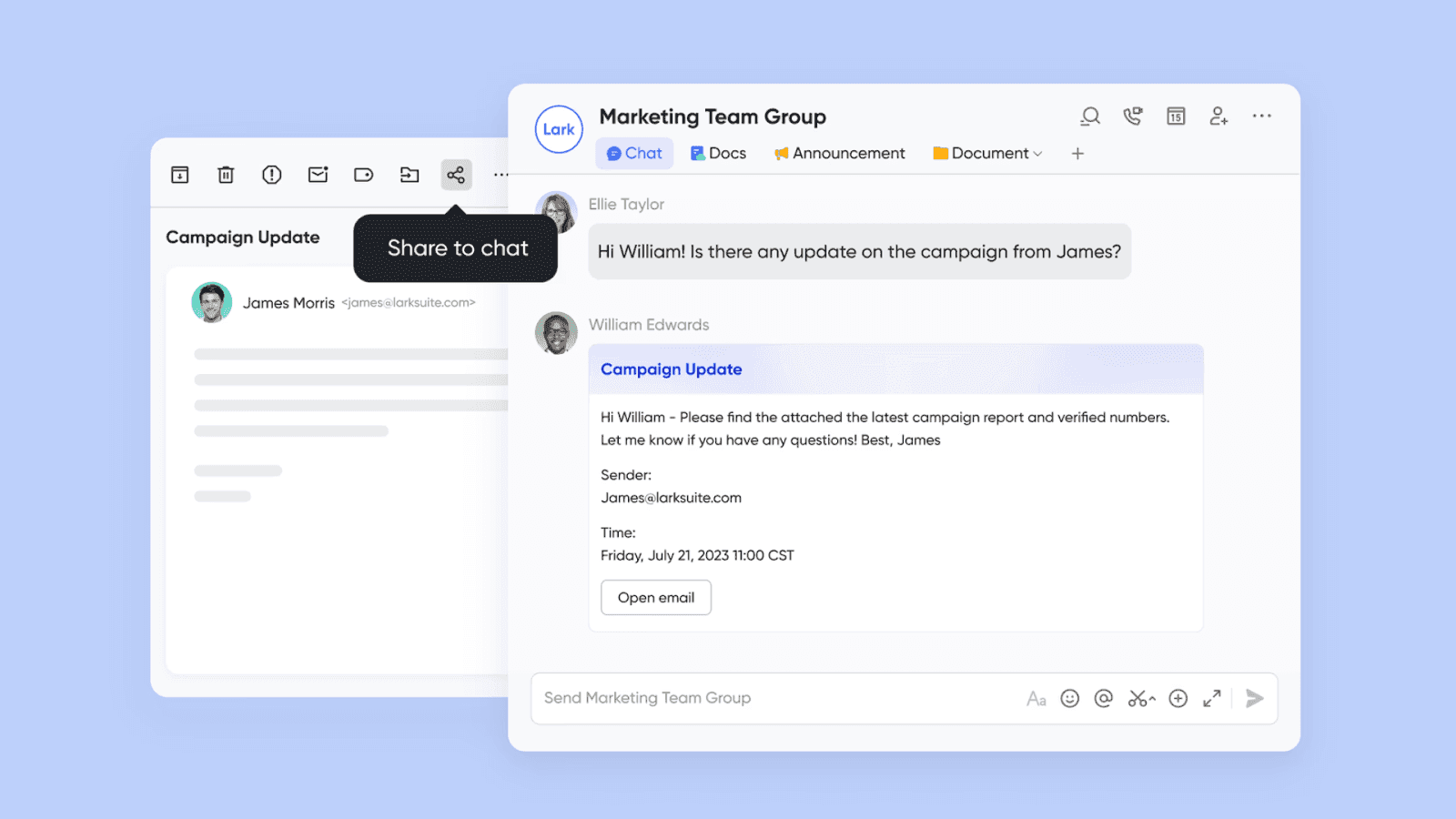1456x819 pixels.
Task: Switch to the Docs tab
Action: point(718,153)
